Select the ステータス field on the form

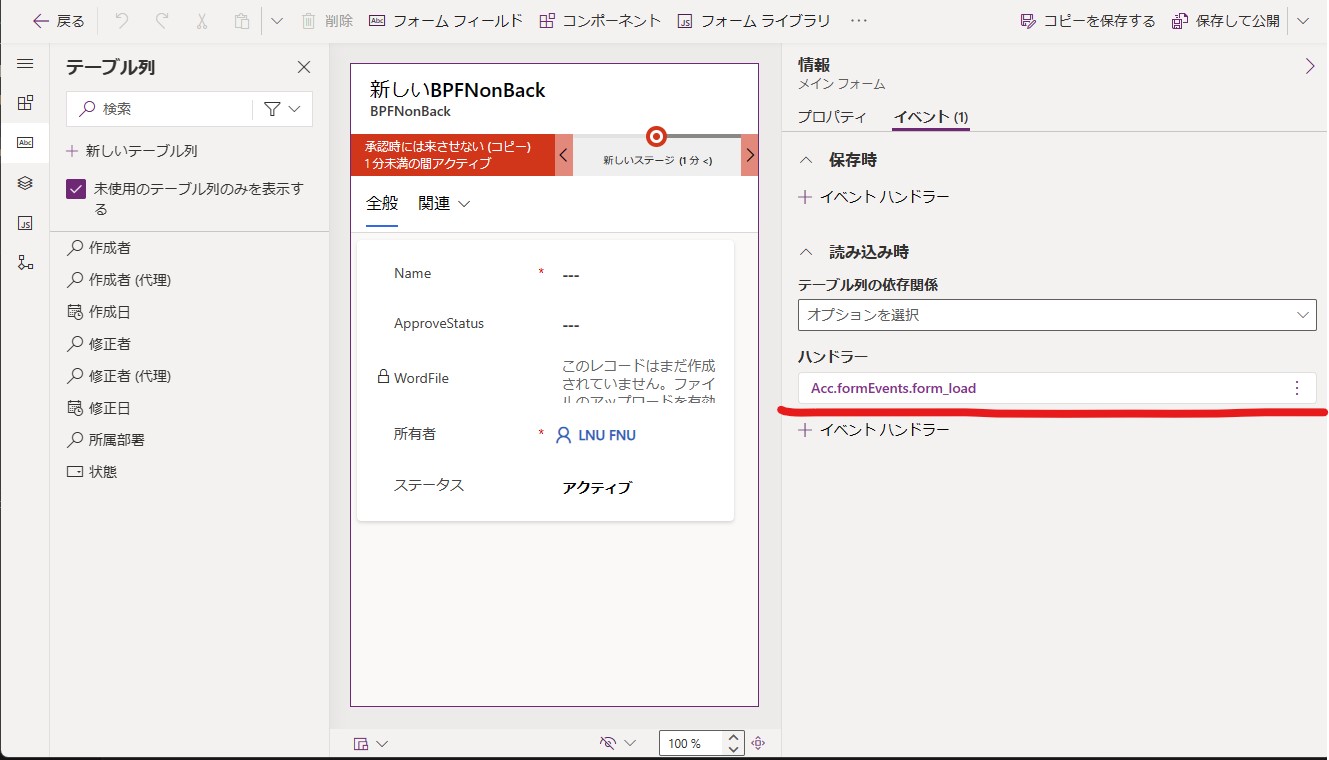point(545,486)
